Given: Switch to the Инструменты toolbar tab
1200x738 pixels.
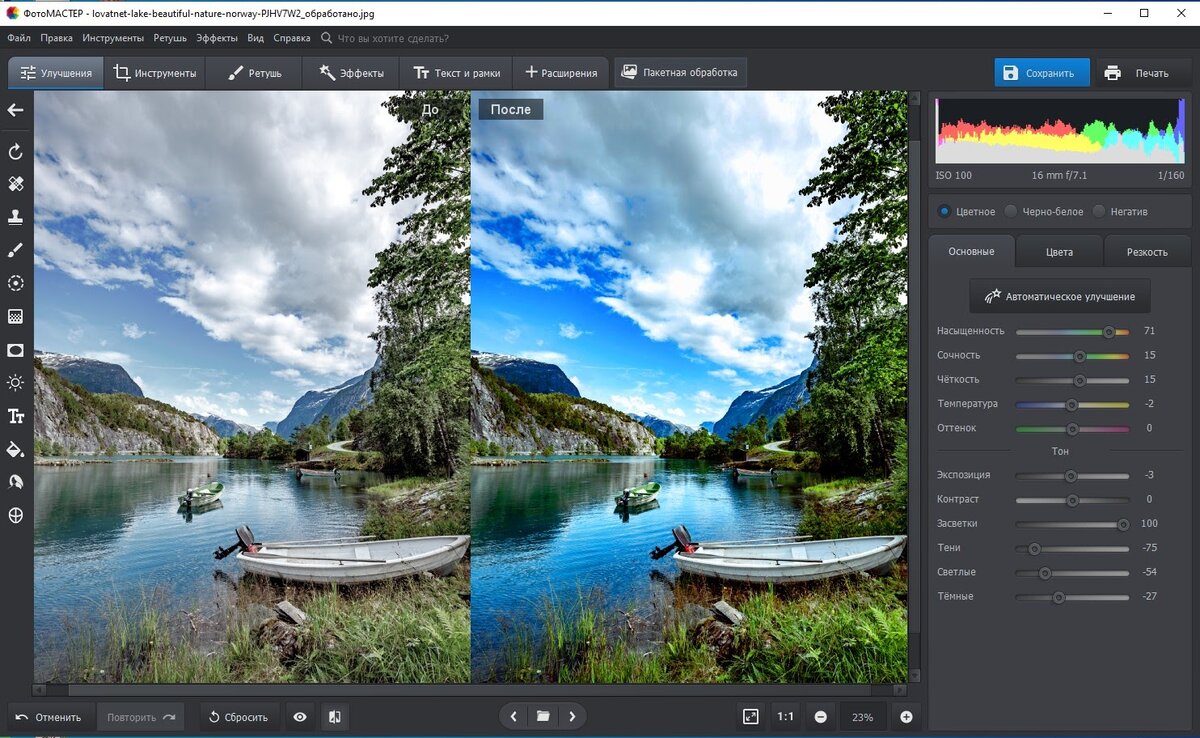Looking at the screenshot, I should 154,73.
